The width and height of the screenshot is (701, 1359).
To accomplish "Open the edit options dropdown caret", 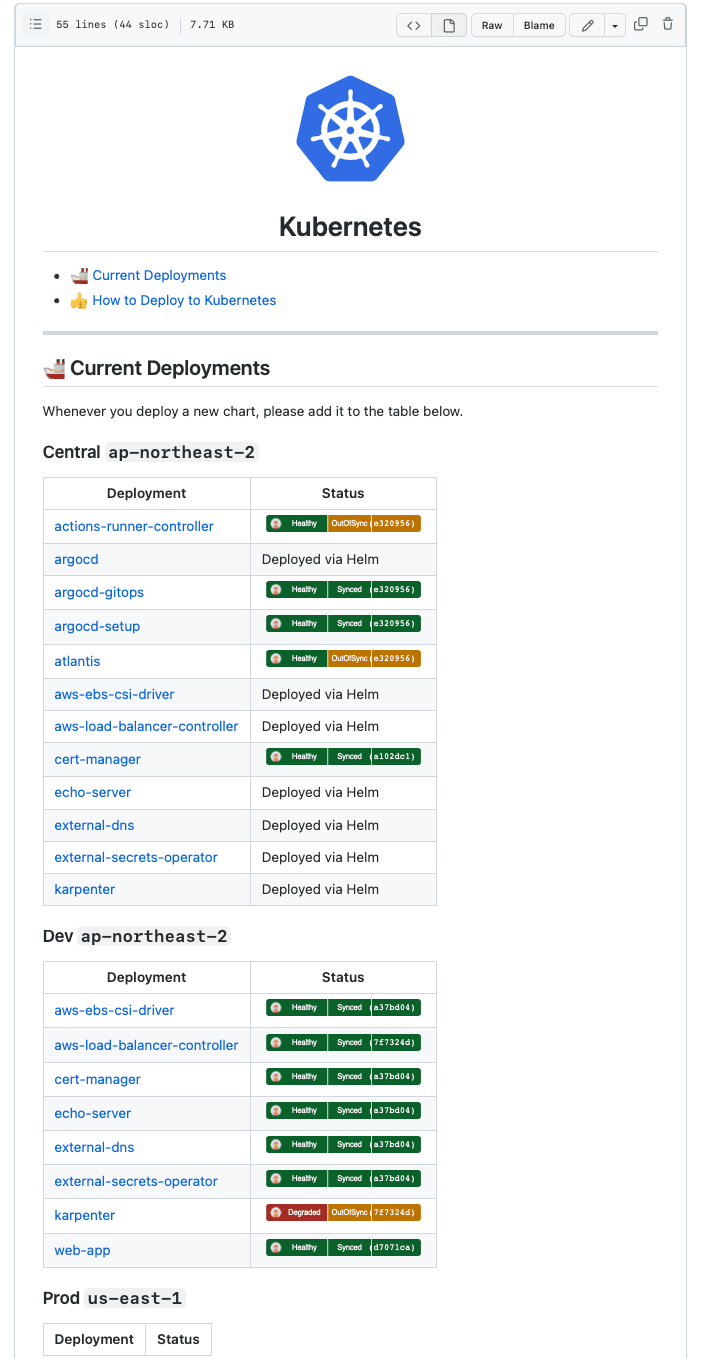I will [613, 25].
